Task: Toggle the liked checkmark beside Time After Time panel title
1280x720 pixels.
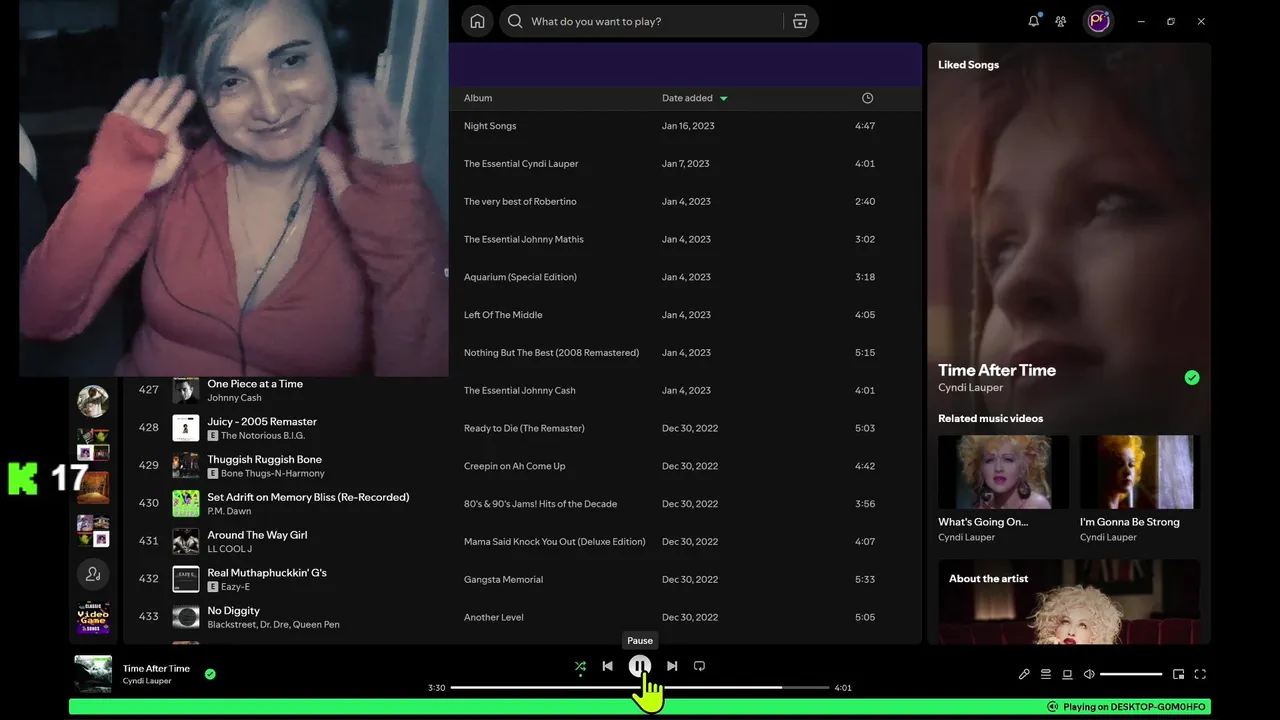Action: [x=1192, y=378]
